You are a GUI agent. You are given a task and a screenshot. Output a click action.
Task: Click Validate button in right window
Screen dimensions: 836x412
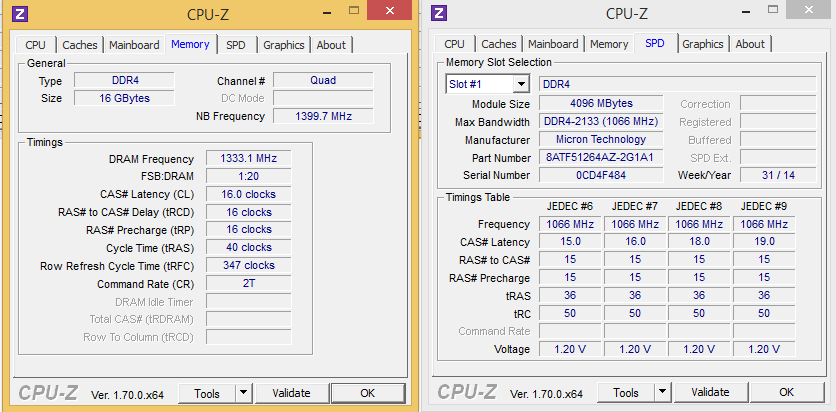710,392
